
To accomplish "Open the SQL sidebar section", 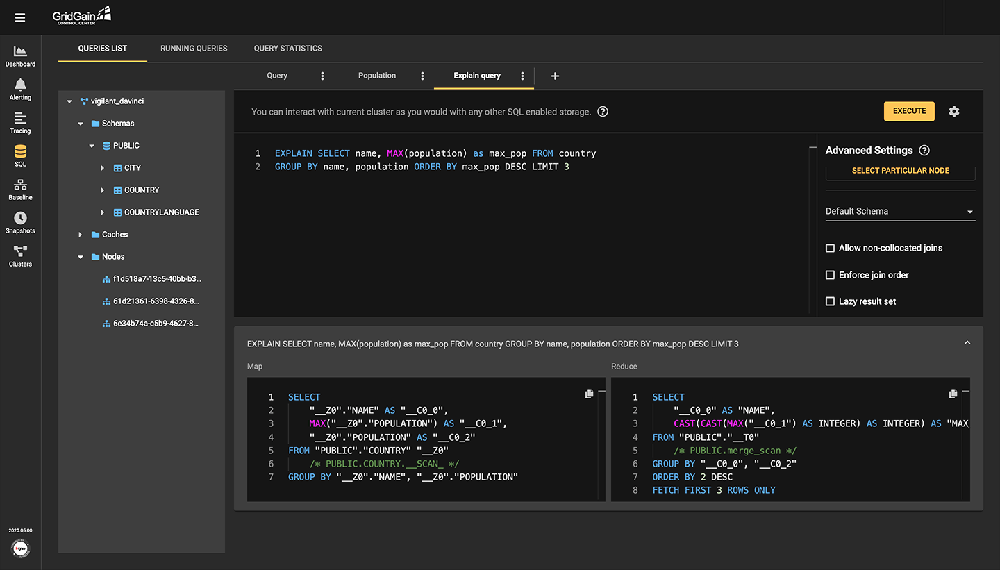I will (20, 156).
